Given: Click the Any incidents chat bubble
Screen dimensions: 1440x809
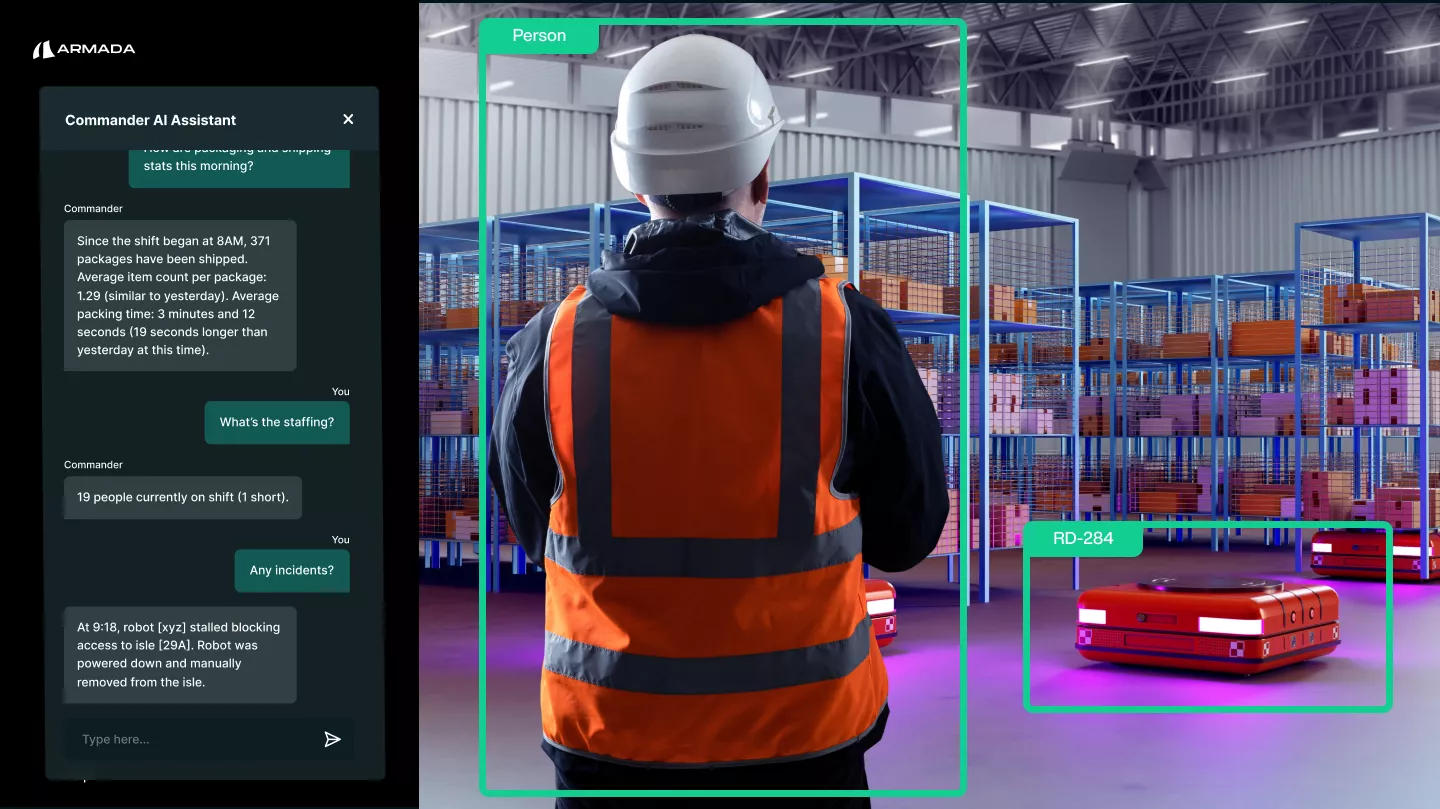Looking at the screenshot, I should 292,570.
